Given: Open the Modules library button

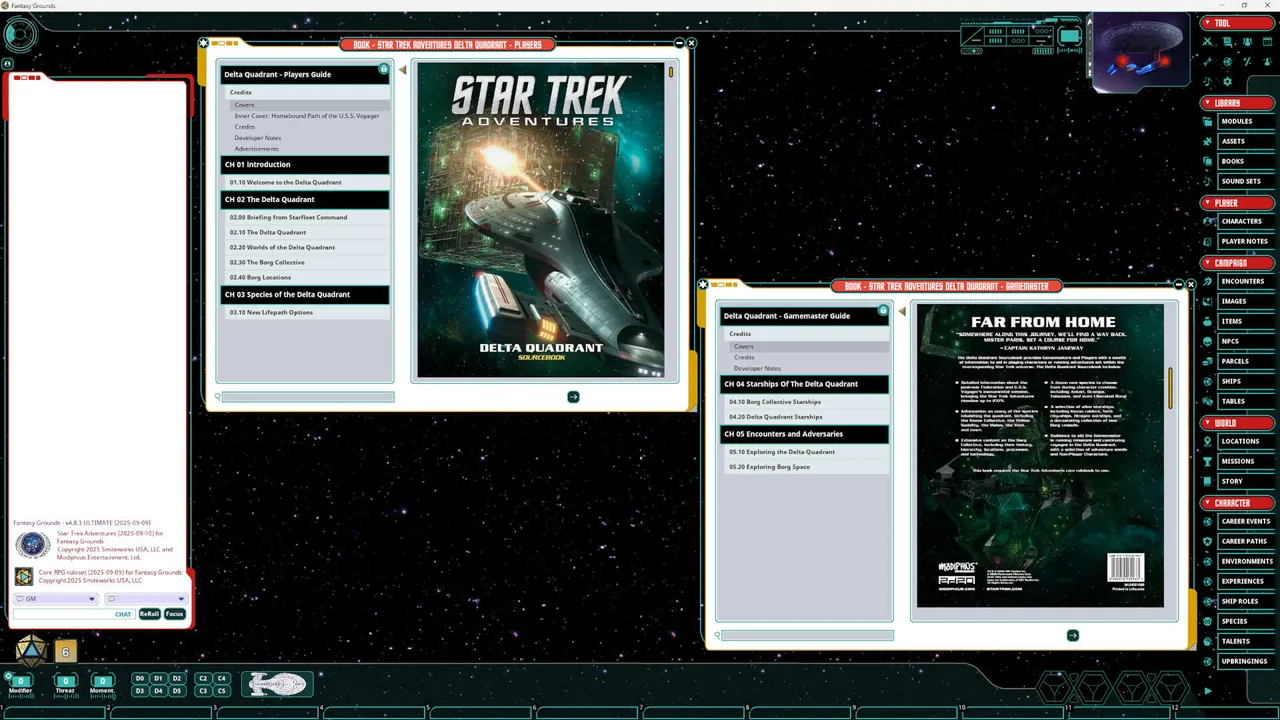Looking at the screenshot, I should coord(1246,121).
